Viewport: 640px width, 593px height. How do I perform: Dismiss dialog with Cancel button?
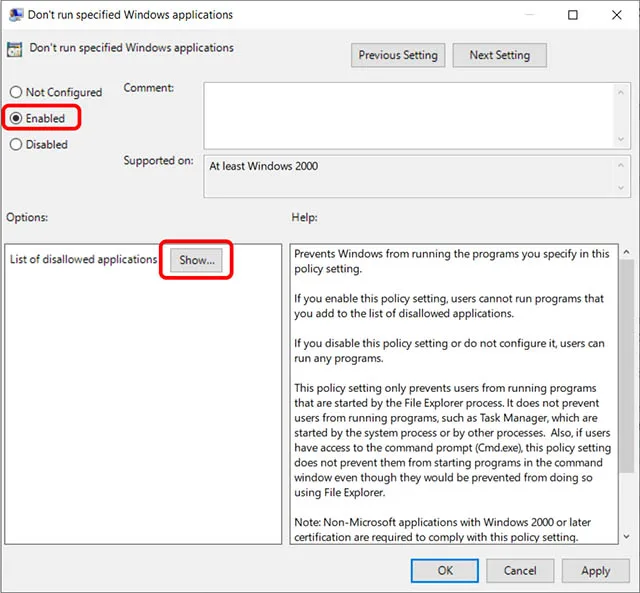[x=520, y=570]
